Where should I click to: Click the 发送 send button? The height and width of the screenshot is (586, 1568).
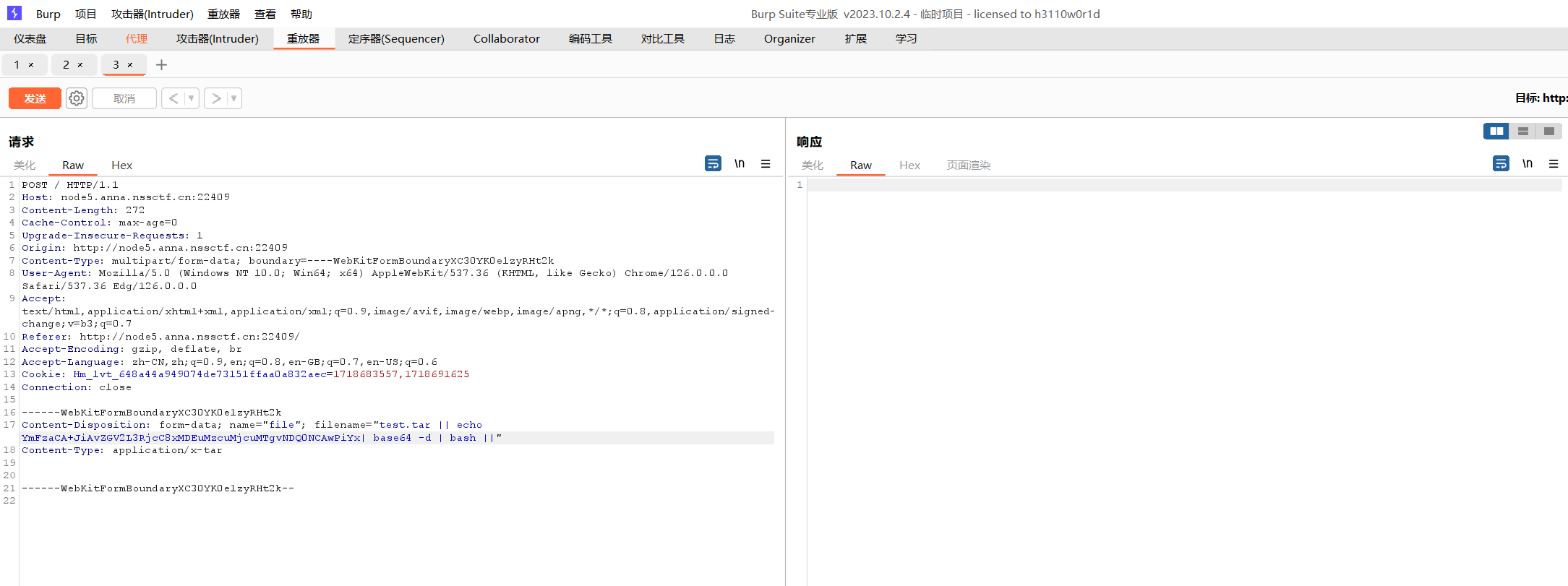35,98
